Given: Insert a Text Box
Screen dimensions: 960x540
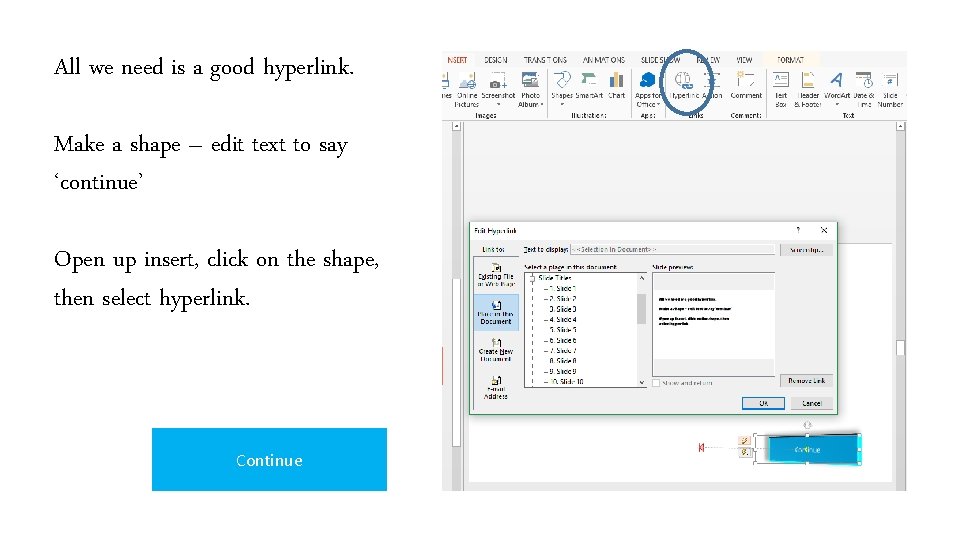Looking at the screenshot, I should pyautogui.click(x=781, y=89).
